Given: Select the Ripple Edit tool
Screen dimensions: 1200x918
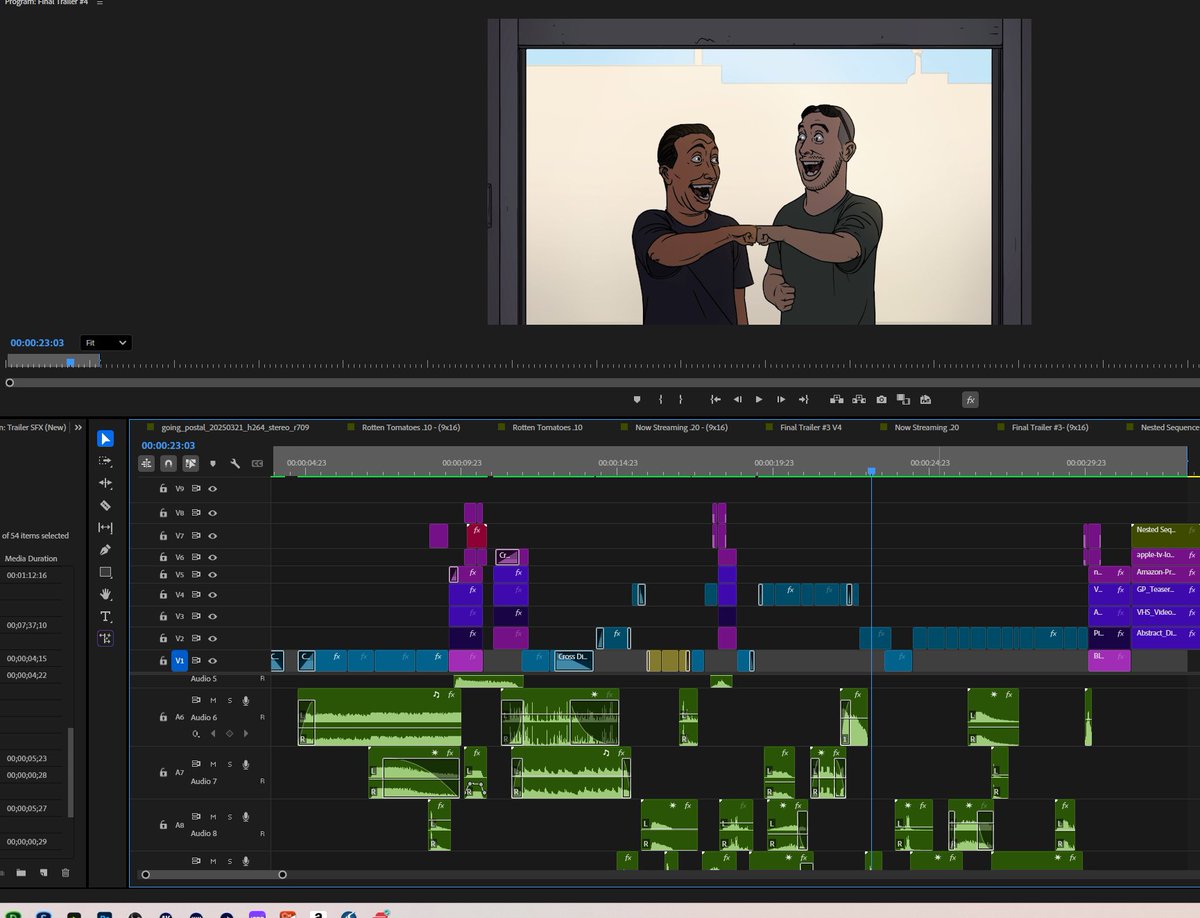Looking at the screenshot, I should point(105,483).
